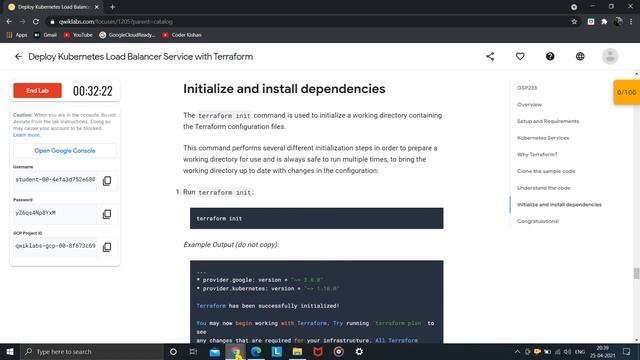Image resolution: width=640 pixels, height=360 pixels.
Task: Go to Clone the sample code section
Action: [546, 171]
